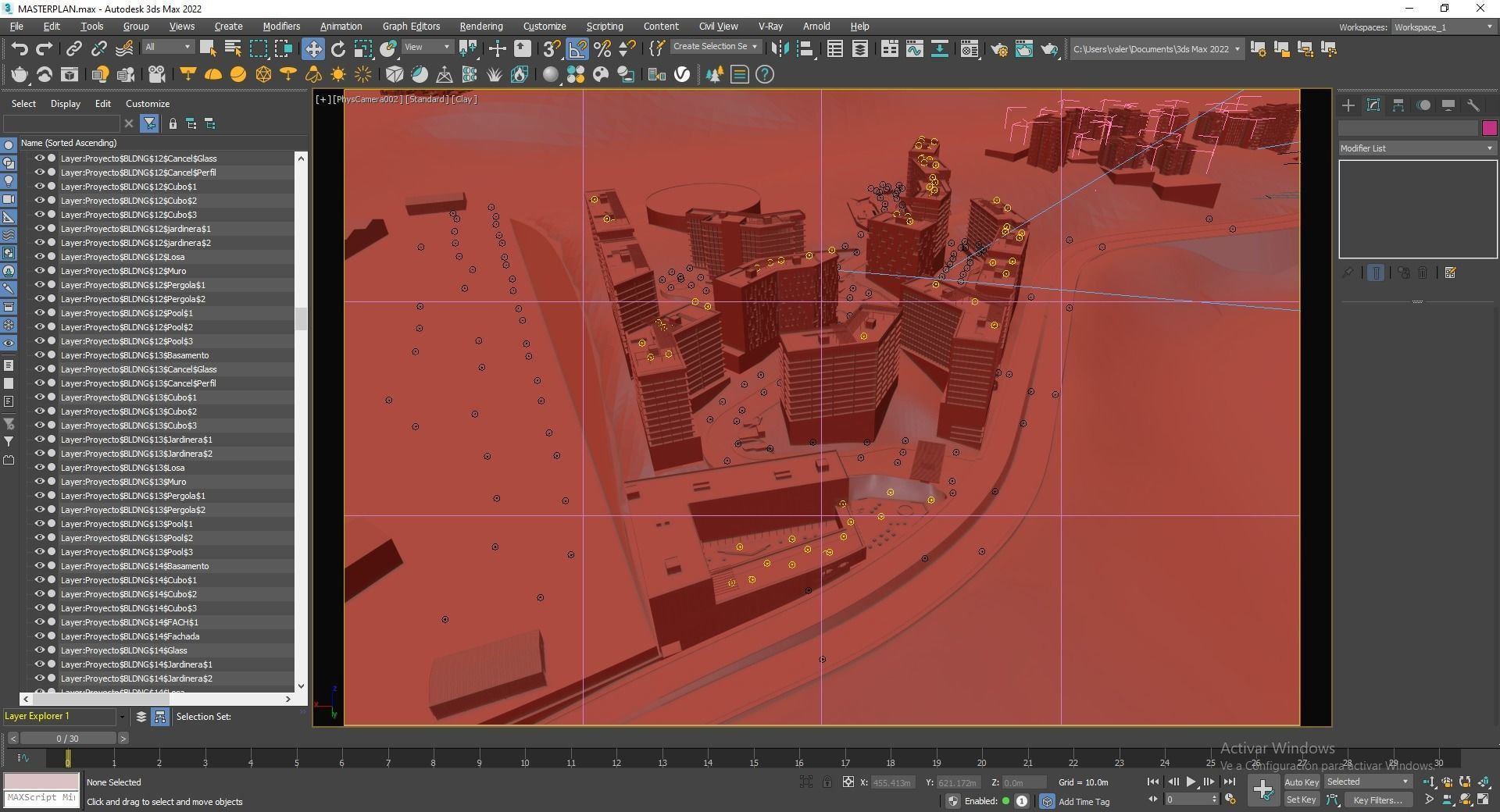This screenshot has height=812, width=1500.
Task: Open the Hierarchy panel tab
Action: coord(1398,105)
